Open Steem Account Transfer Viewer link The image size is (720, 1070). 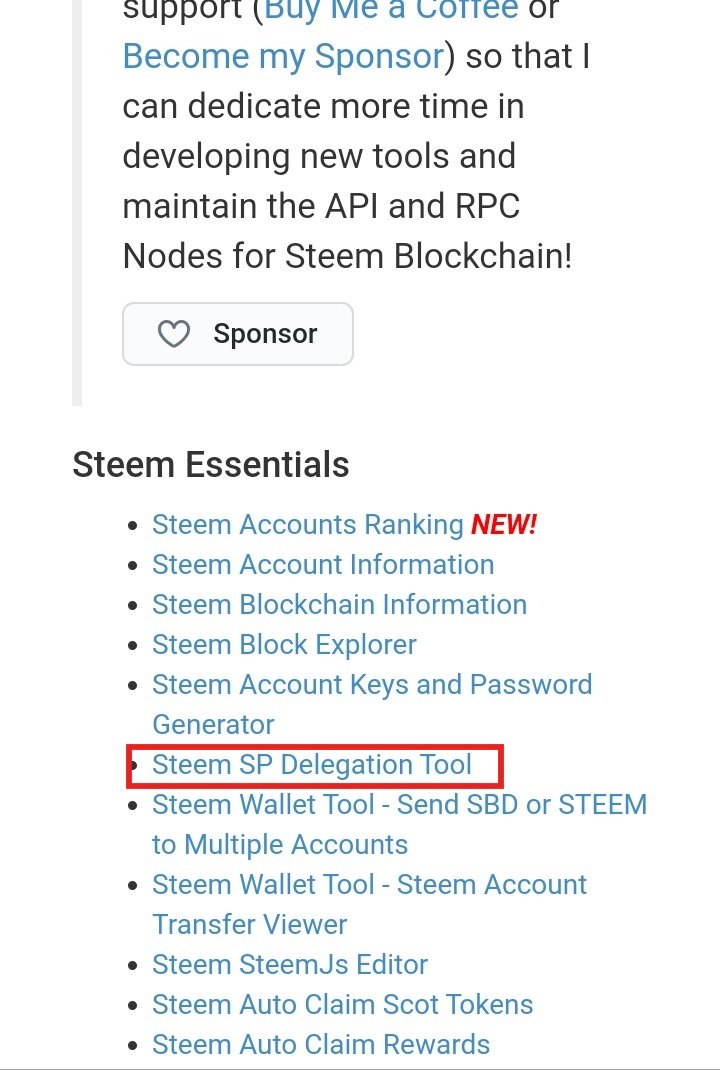click(x=369, y=904)
